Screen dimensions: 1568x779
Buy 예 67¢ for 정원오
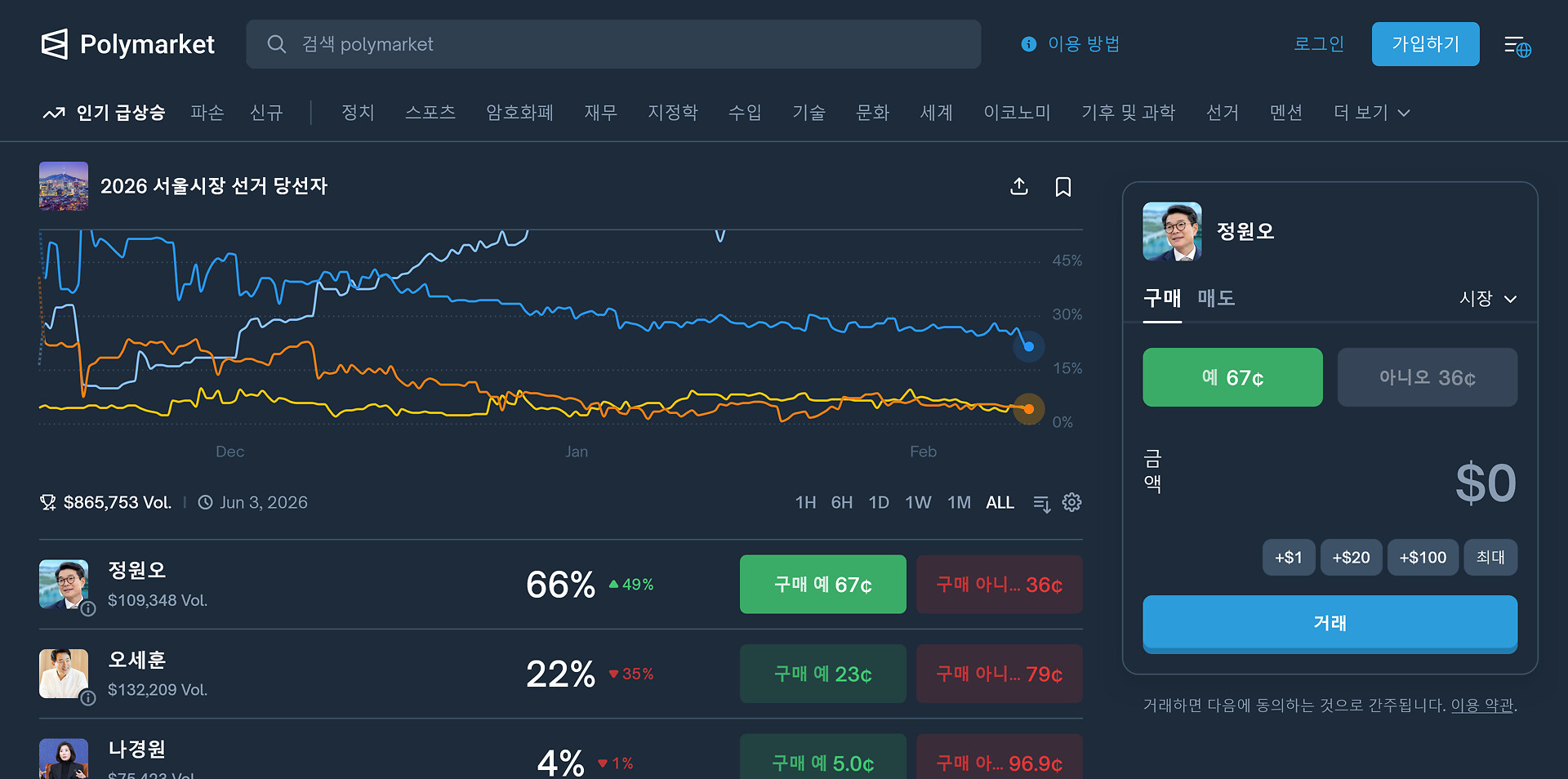(823, 585)
